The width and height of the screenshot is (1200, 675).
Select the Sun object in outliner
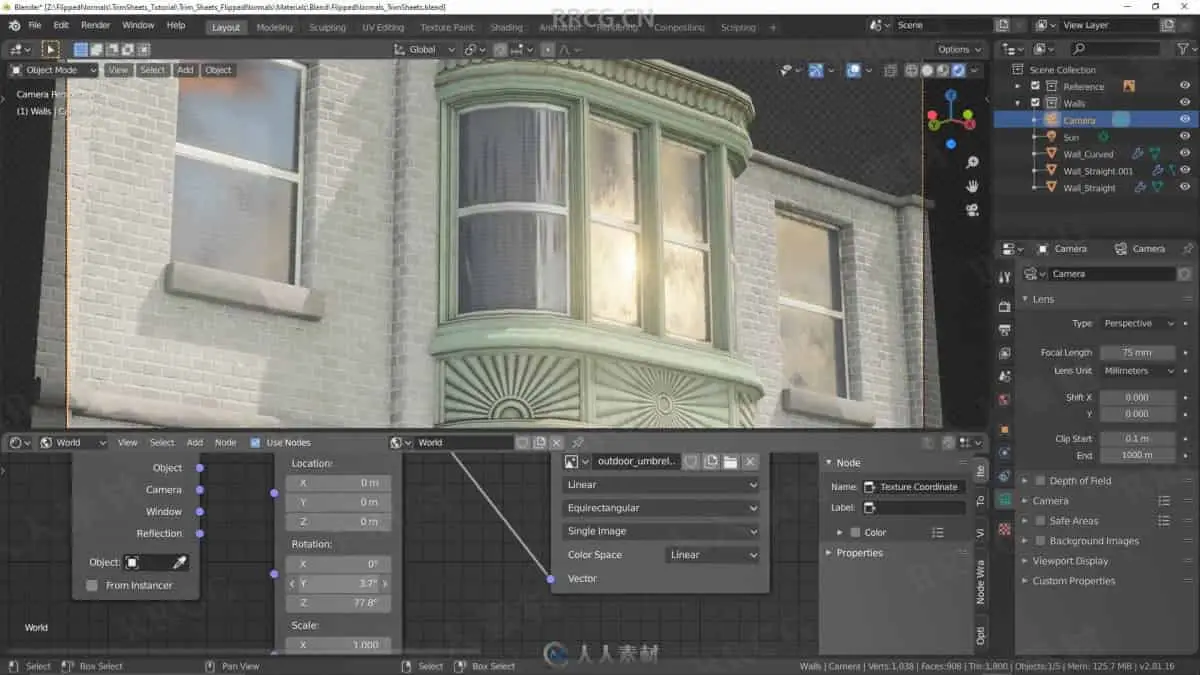pyautogui.click(x=1071, y=137)
